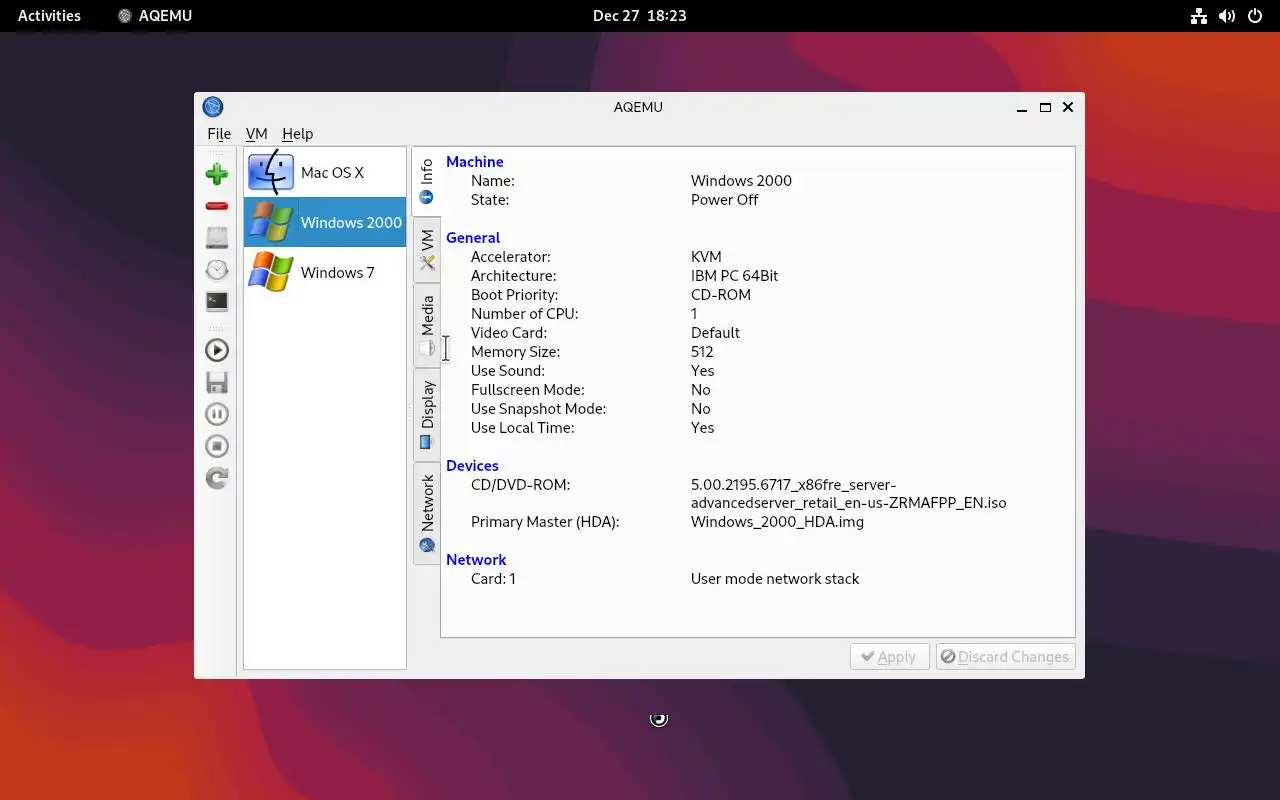Switch to the Media tab
This screenshot has height=800, width=1280.
[x=427, y=325]
